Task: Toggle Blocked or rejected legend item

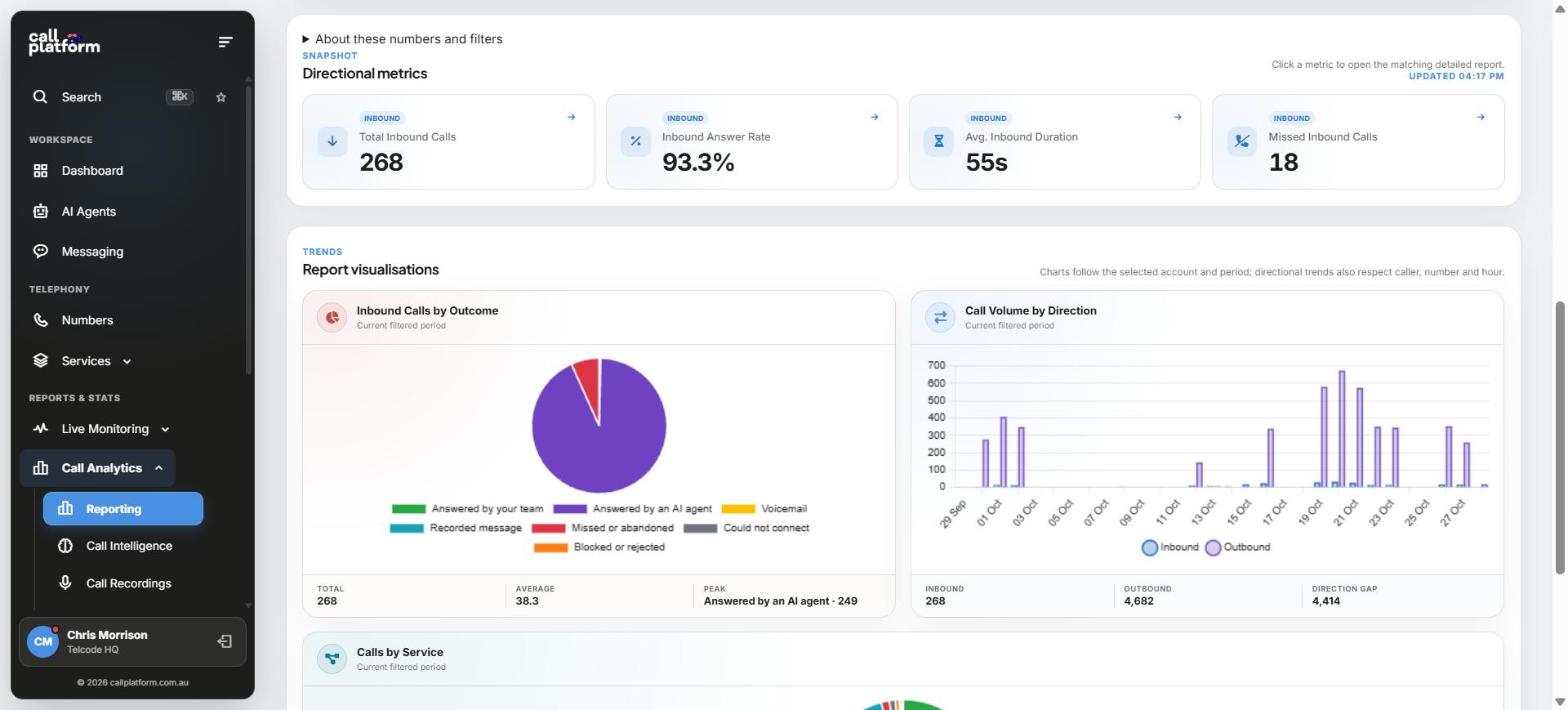Action: coord(600,547)
